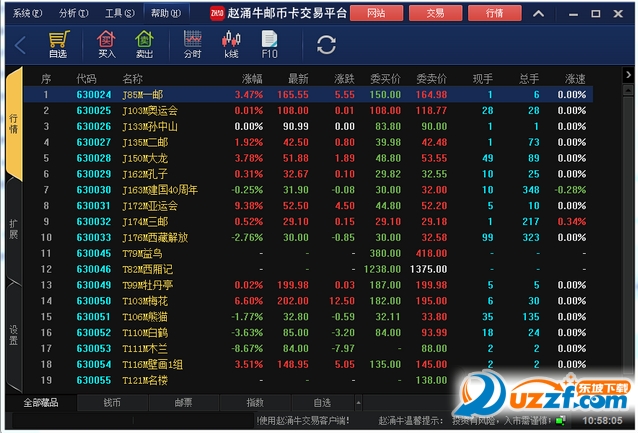638x433 pixels.
Task: Sort by the 委买价 column header
Action: coord(385,79)
